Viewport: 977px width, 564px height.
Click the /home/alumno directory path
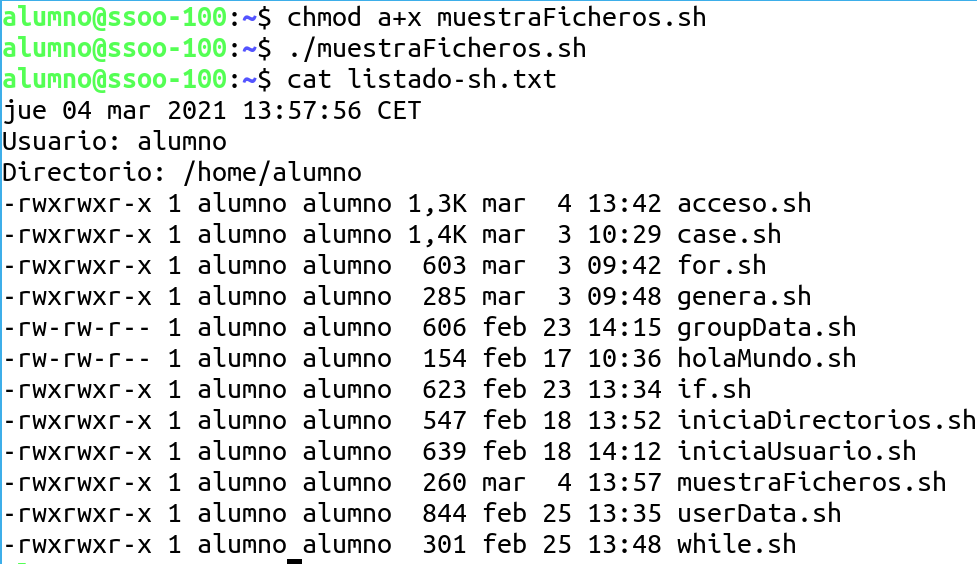(x=272, y=173)
